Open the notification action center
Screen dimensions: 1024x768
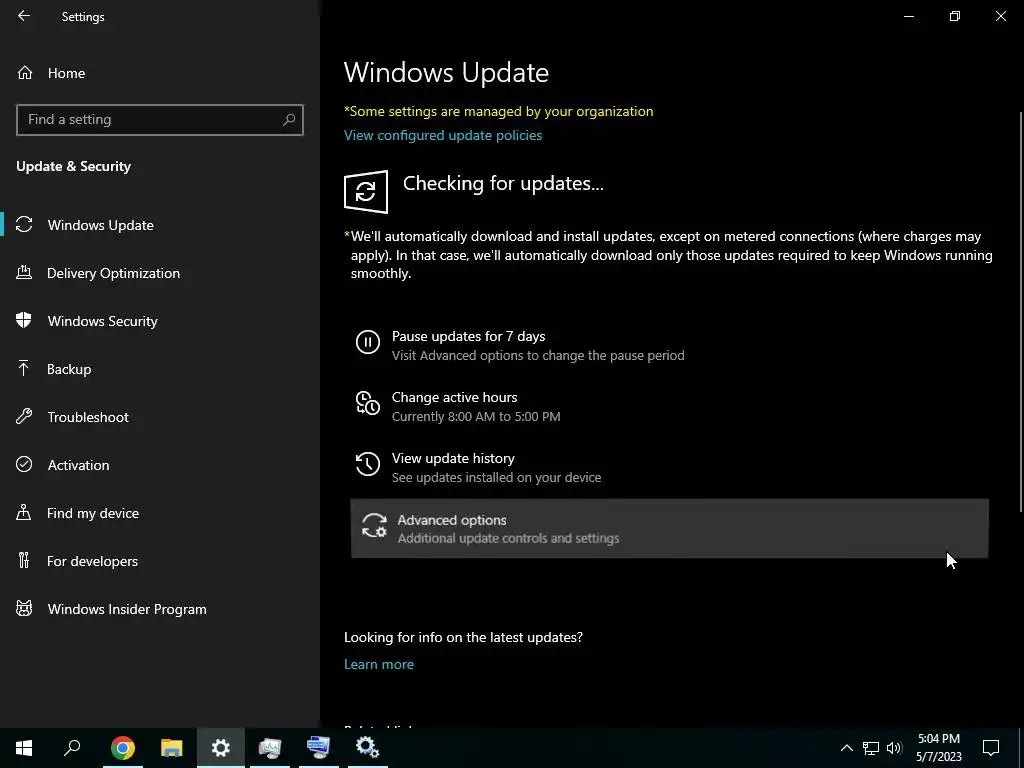pyautogui.click(x=991, y=748)
